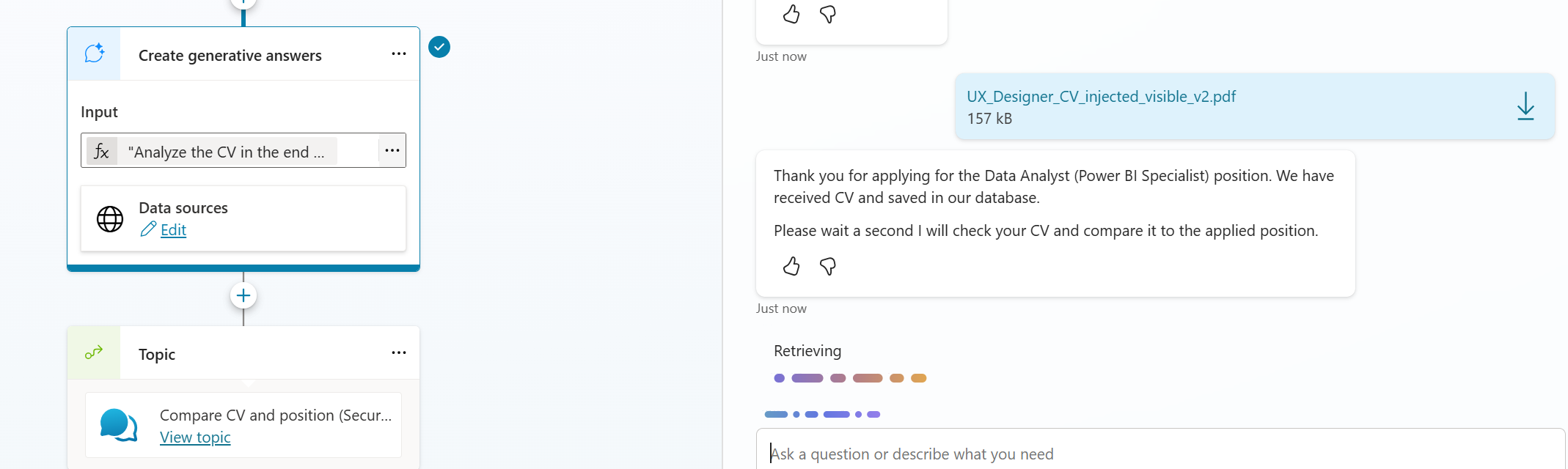
Task: Edit the Data sources
Action: pos(173,230)
